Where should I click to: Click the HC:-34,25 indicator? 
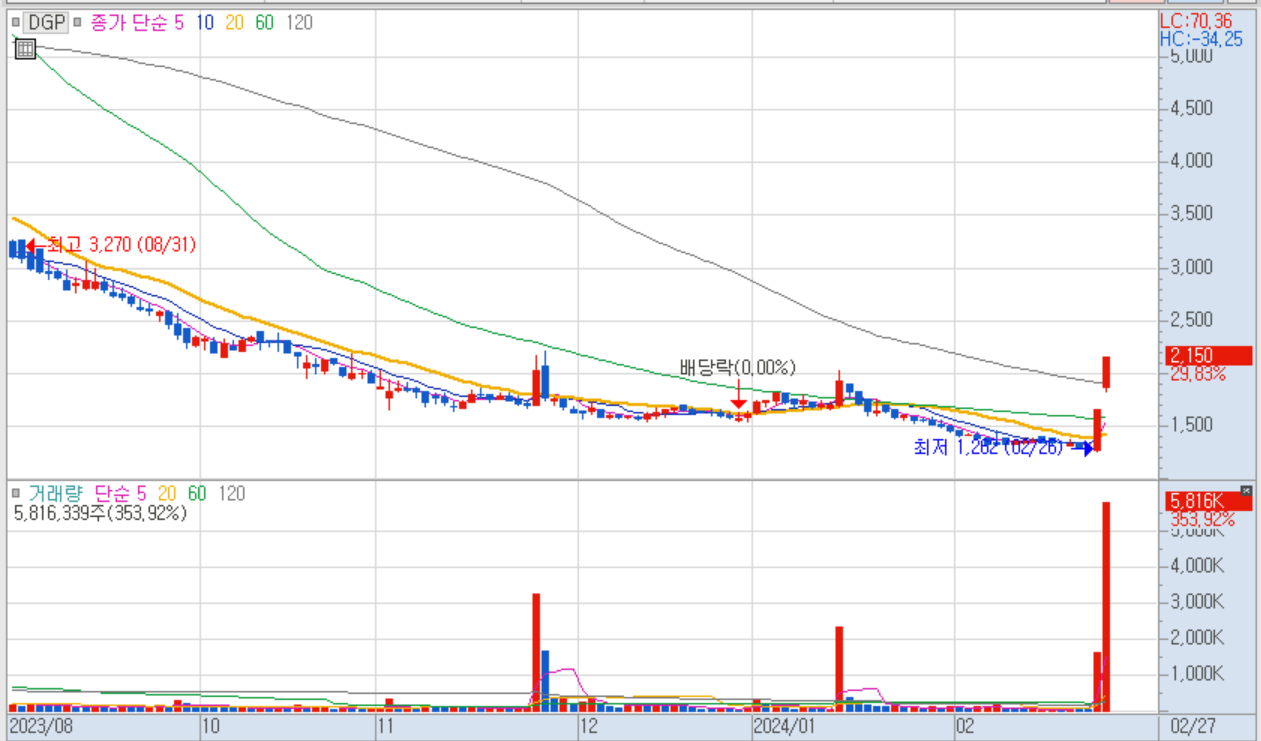pyautogui.click(x=1201, y=39)
